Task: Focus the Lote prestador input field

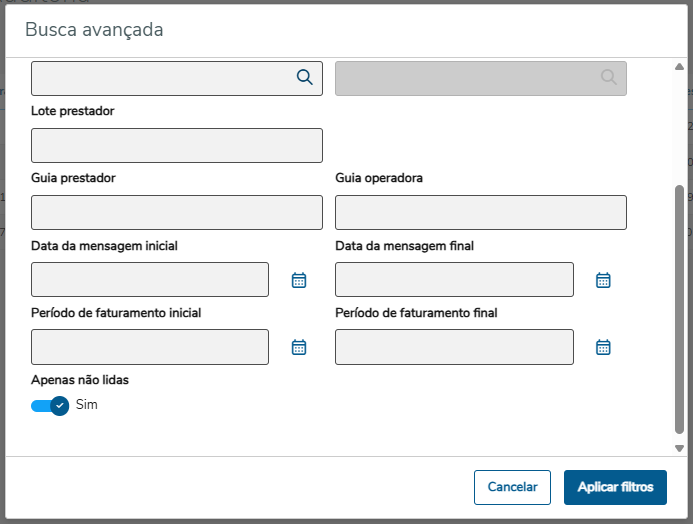Action: [177, 145]
